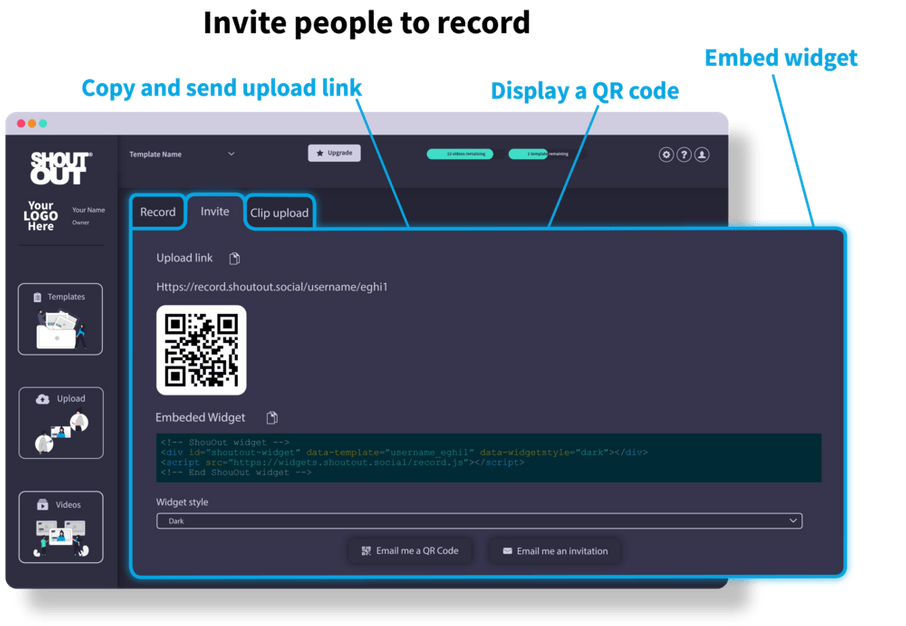
Task: Click the "Your Name" text
Action: click(x=88, y=210)
